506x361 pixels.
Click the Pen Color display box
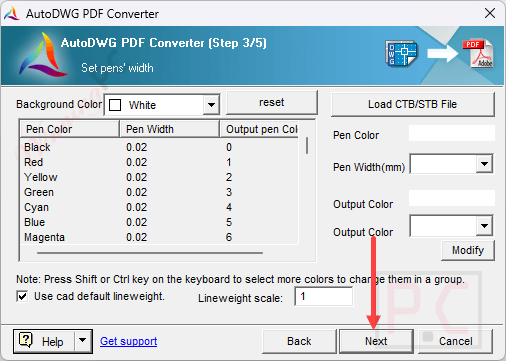click(452, 133)
